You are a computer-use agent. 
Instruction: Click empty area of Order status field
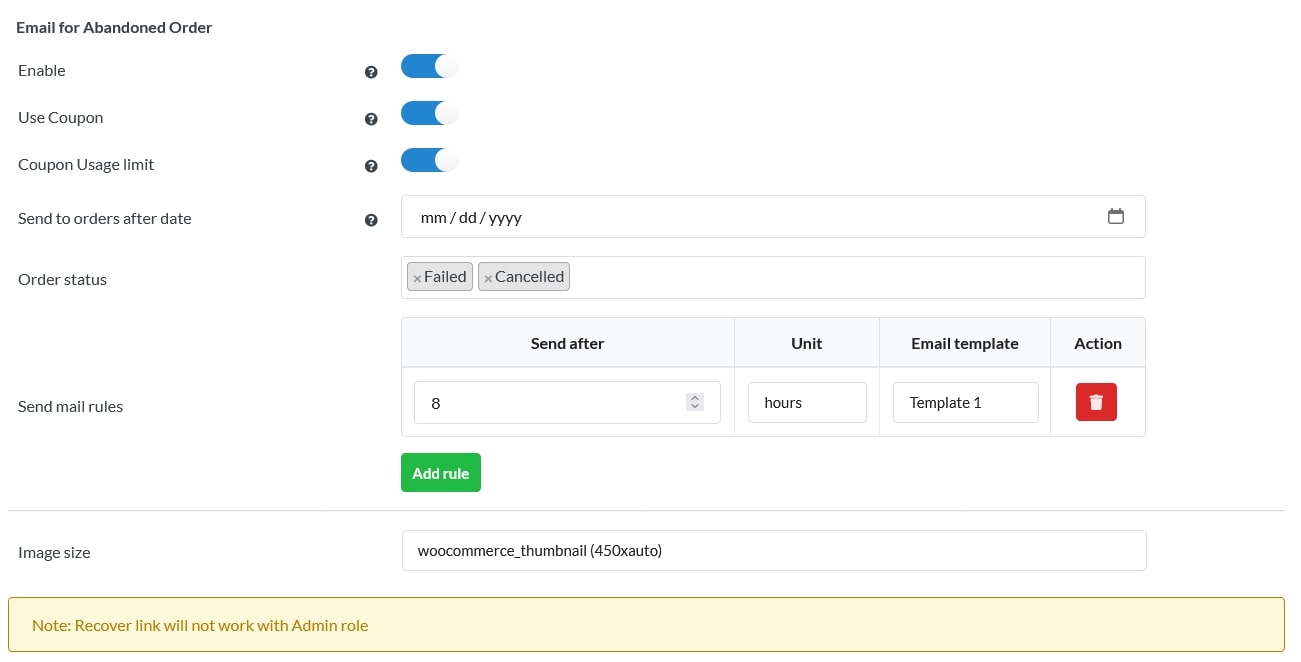point(850,277)
